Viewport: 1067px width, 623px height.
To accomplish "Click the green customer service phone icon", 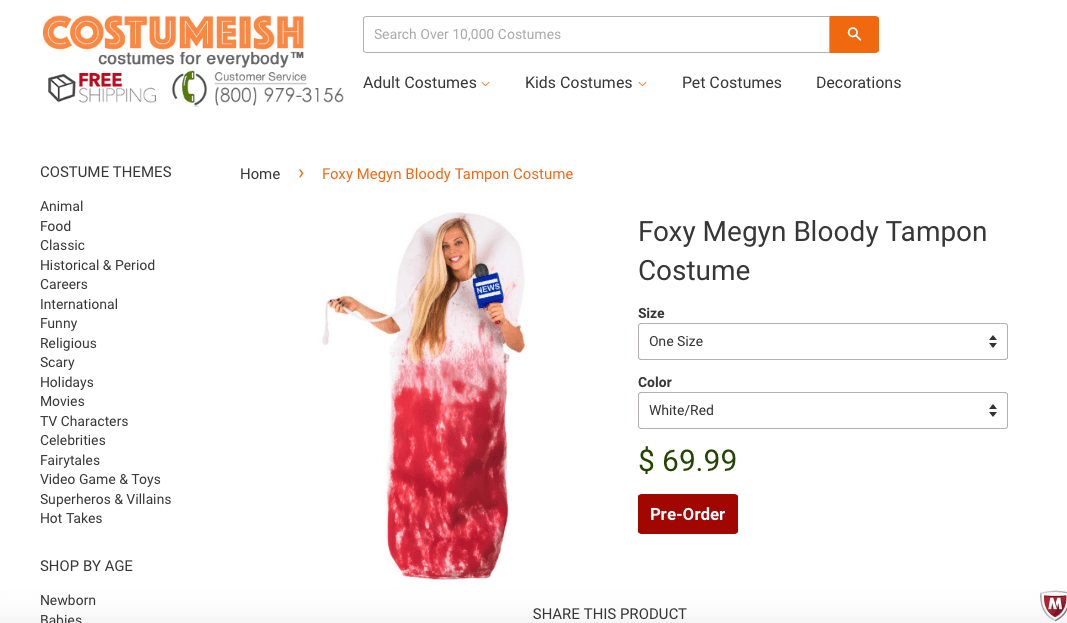I will pos(189,89).
